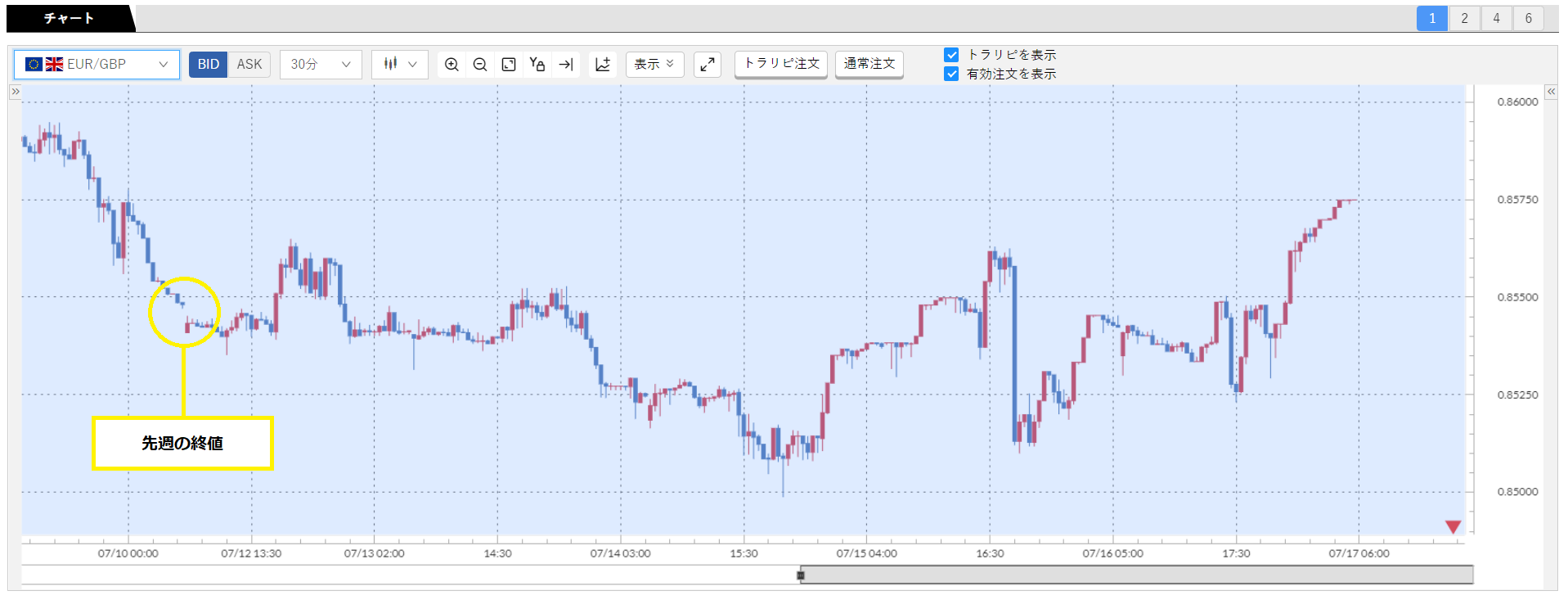Image resolution: width=1568 pixels, height=600 pixels.
Task: Select chart layout 1 tab
Action: [1432, 18]
